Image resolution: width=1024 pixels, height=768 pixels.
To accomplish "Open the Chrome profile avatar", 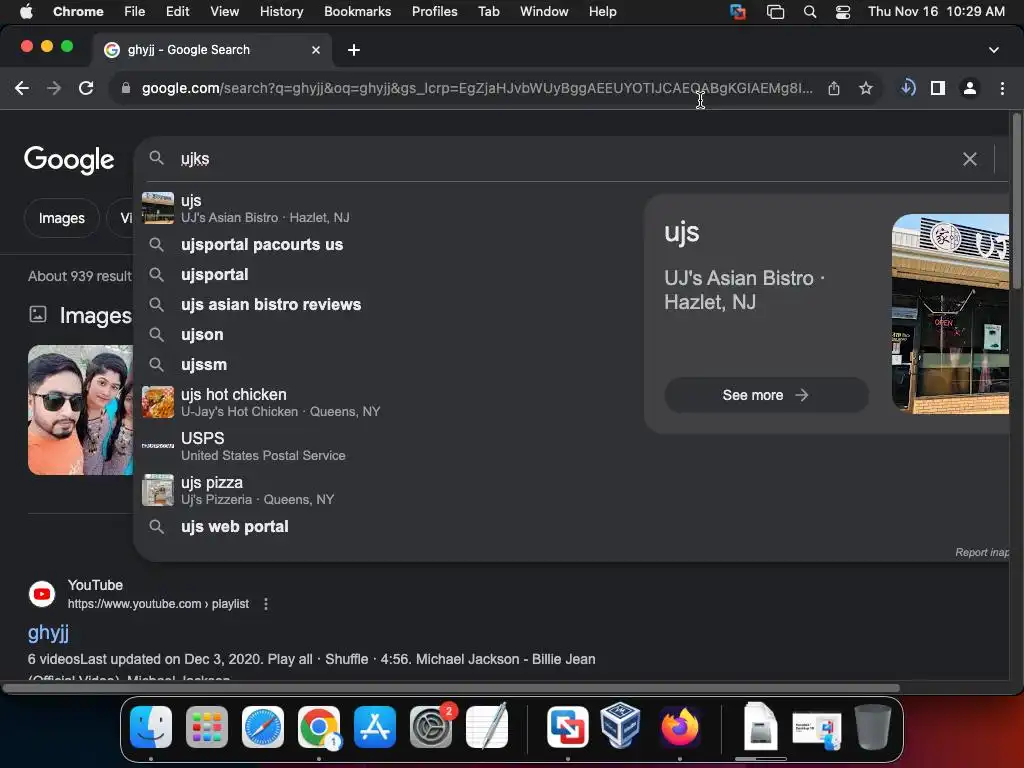I will pos(970,88).
